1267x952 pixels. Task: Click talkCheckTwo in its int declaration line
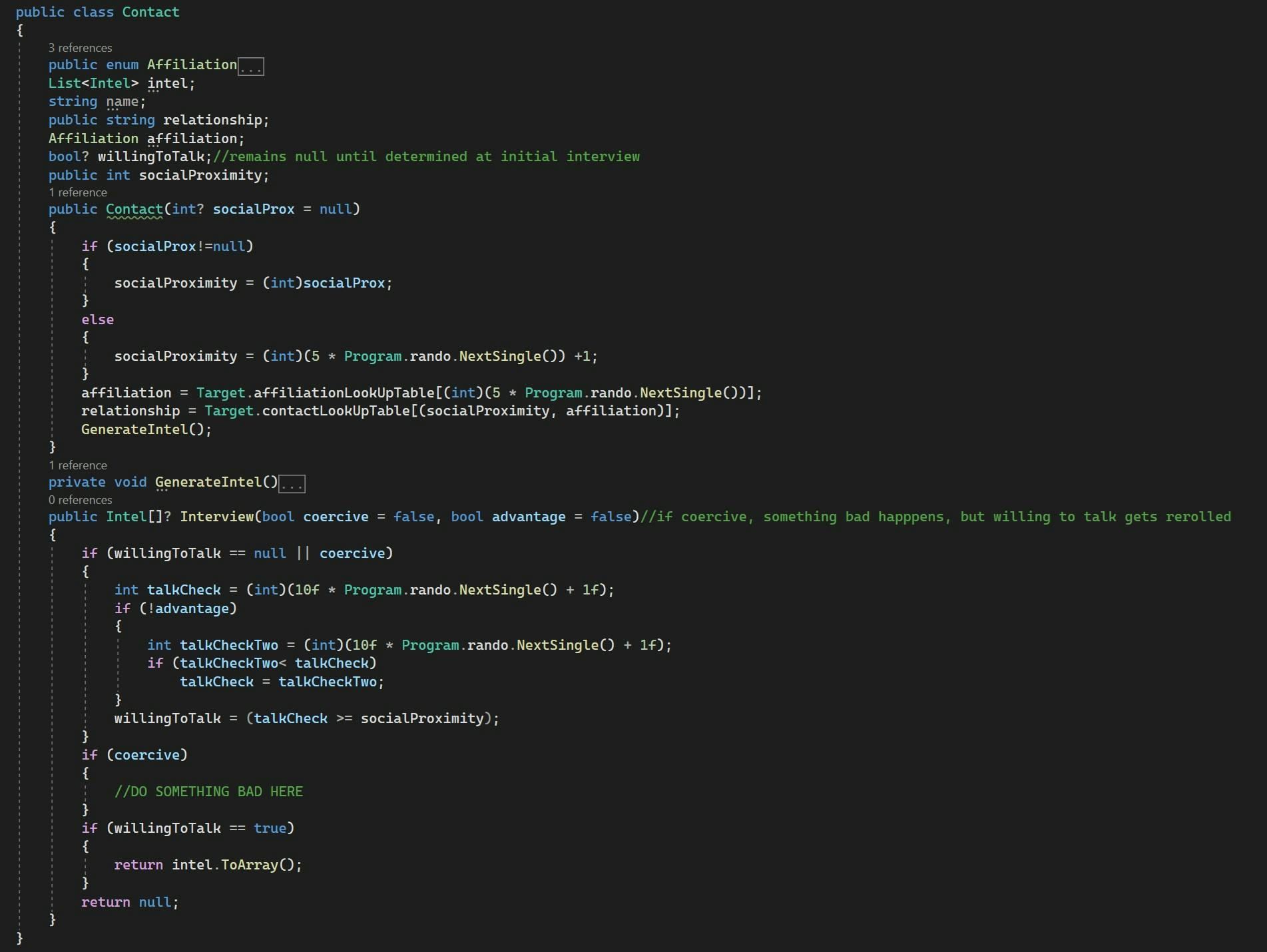[228, 645]
